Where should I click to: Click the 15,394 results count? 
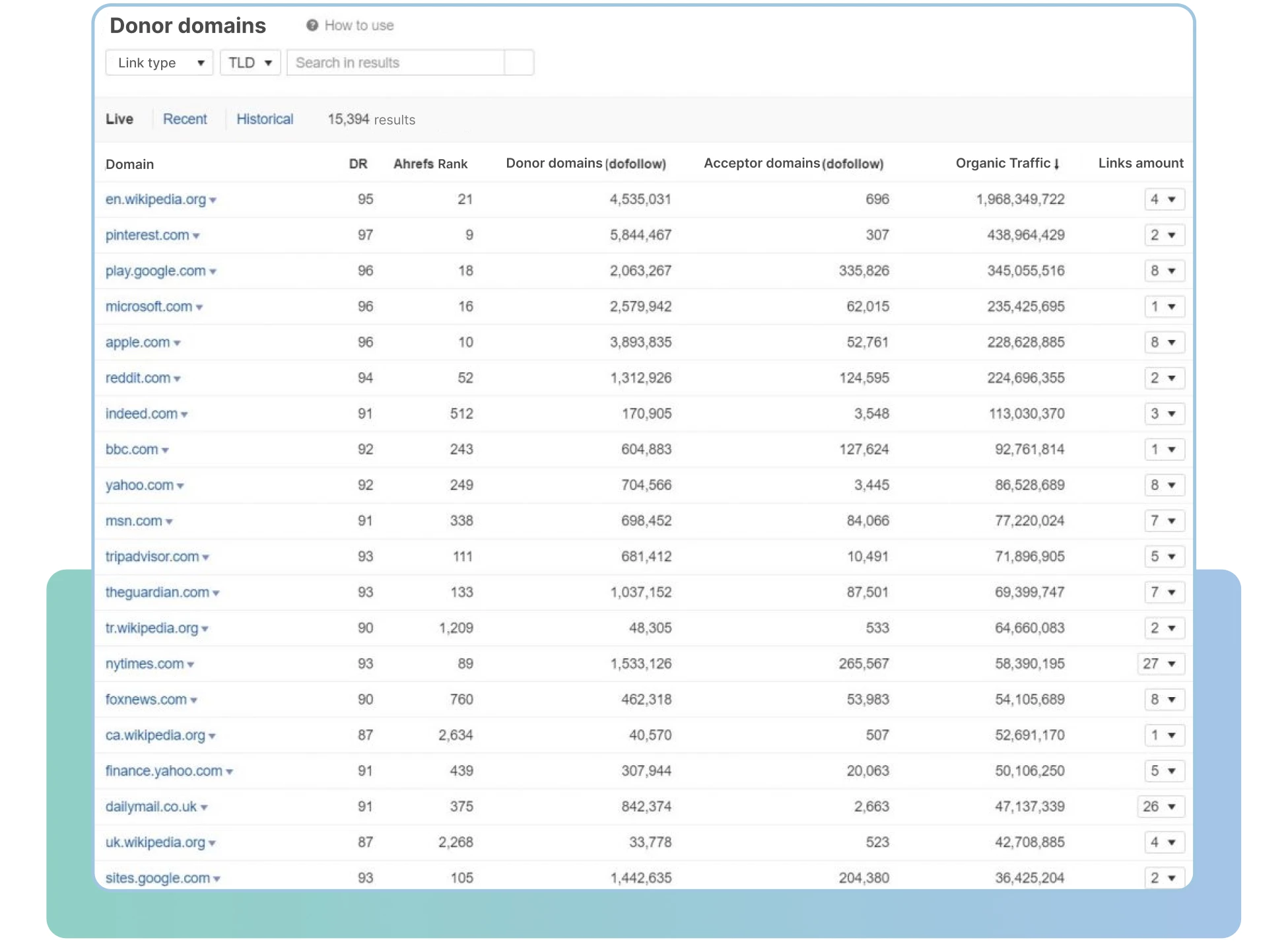(x=372, y=119)
